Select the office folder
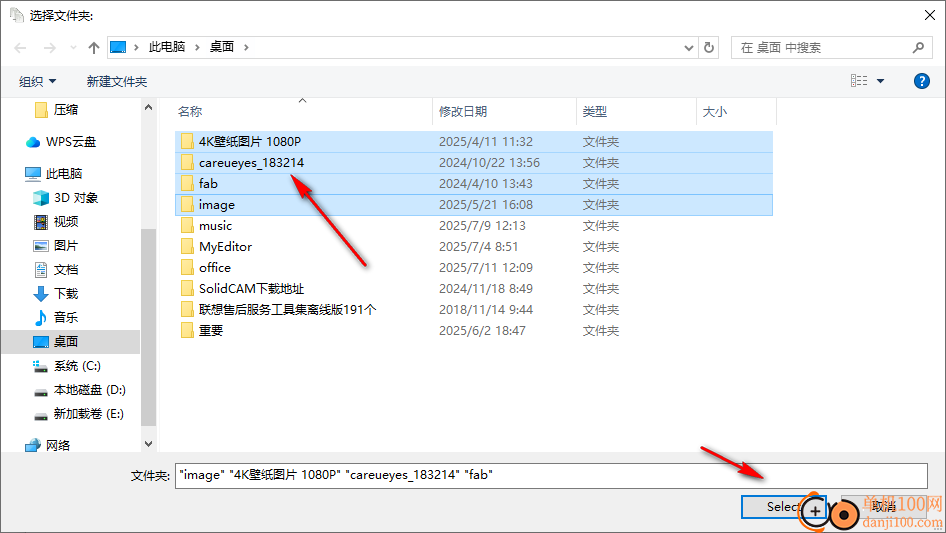Viewport: 946px width, 533px height. click(x=474, y=267)
